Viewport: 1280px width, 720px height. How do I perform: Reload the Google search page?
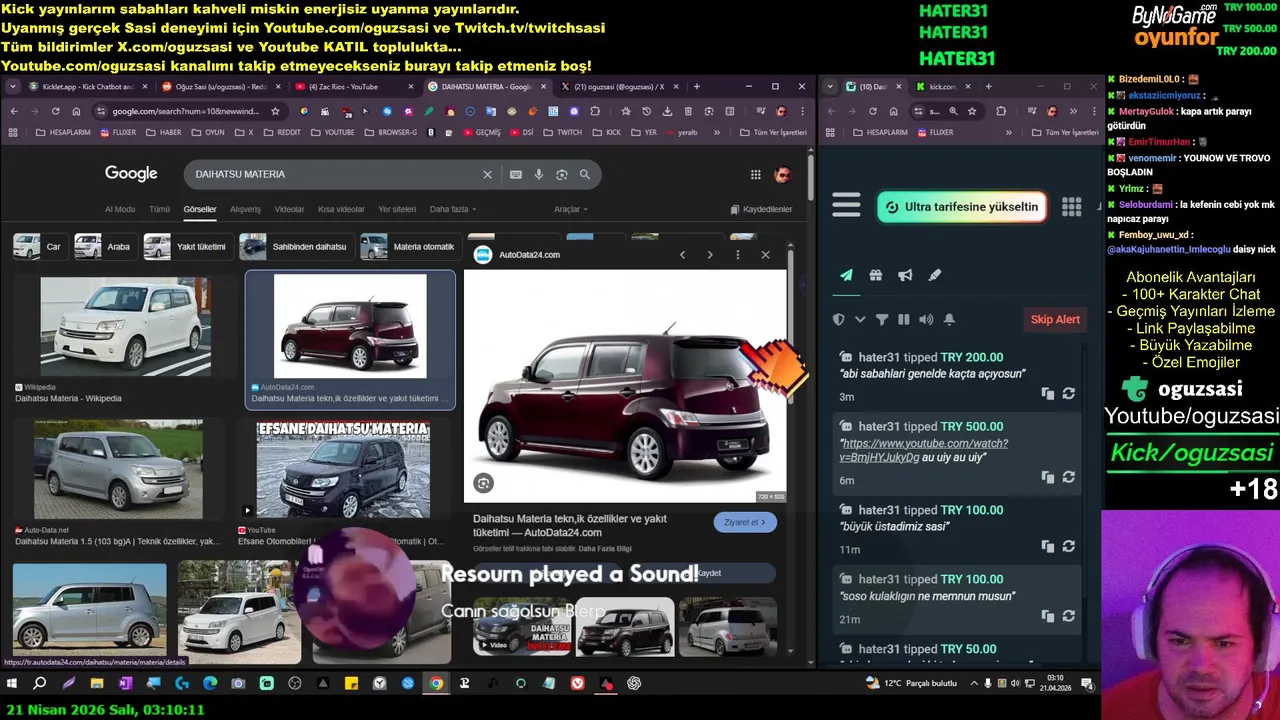(x=55, y=111)
